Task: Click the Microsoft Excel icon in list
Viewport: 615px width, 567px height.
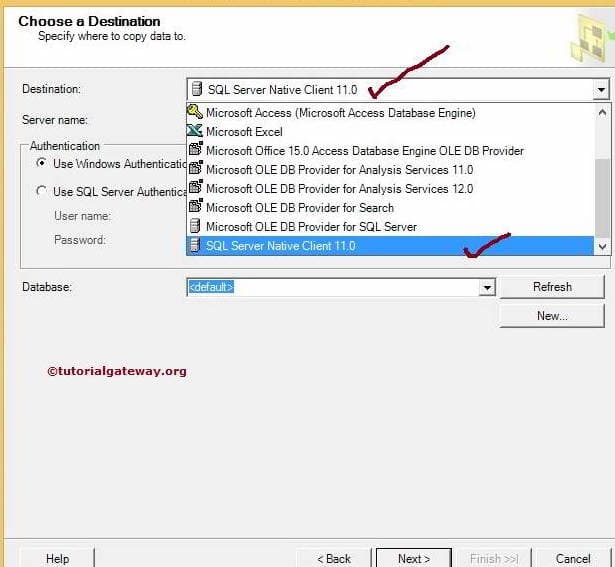Action: (195, 131)
